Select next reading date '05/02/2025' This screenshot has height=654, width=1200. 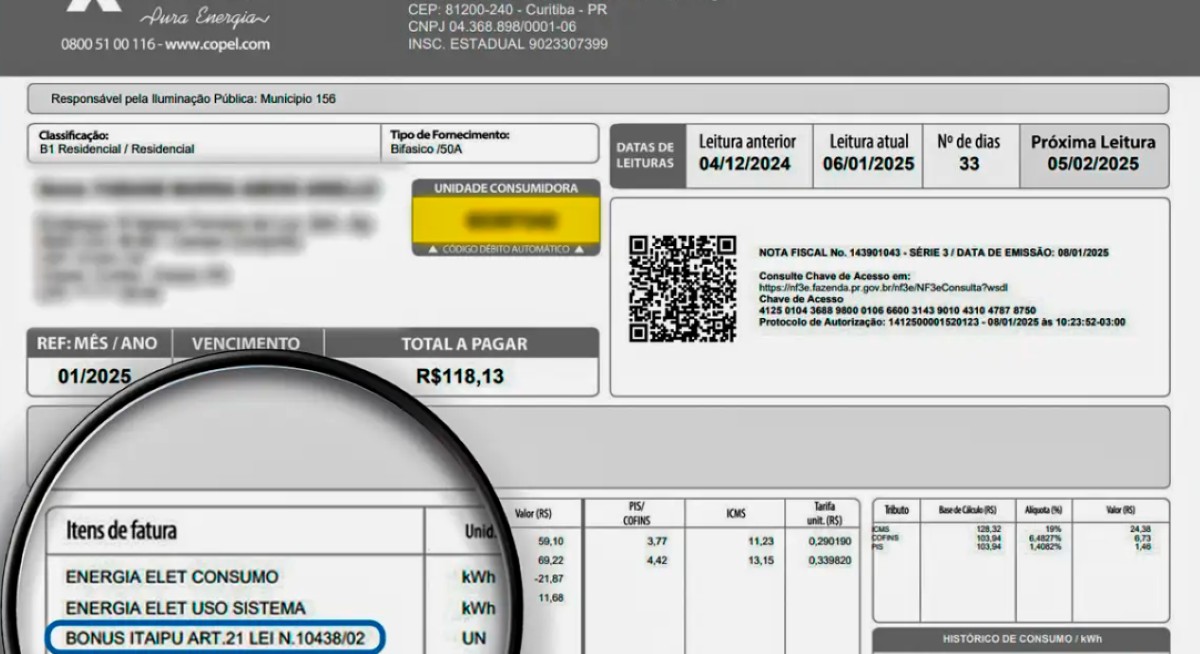tap(1093, 164)
